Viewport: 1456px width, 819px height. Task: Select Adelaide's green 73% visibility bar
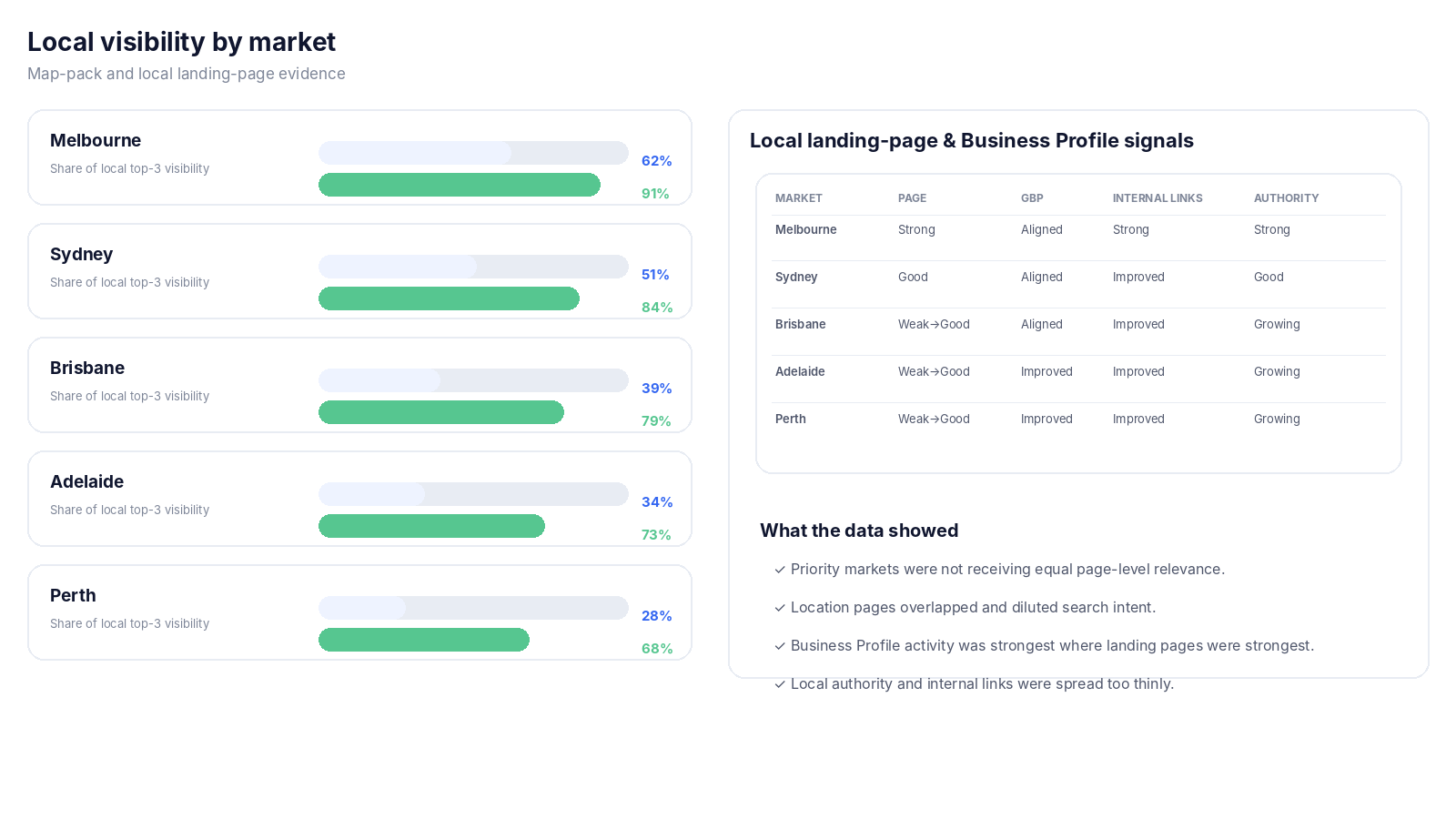click(x=431, y=526)
